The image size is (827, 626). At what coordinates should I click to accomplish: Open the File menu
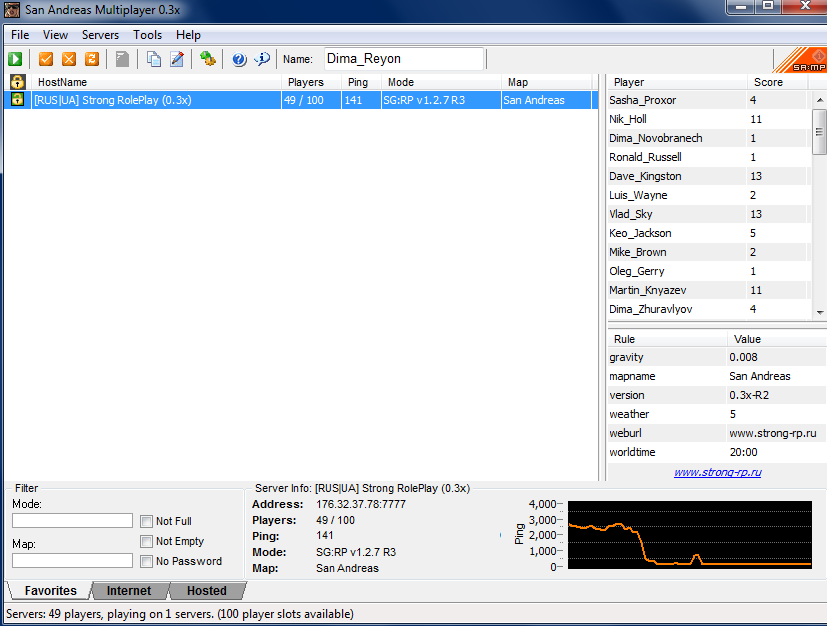(x=20, y=35)
